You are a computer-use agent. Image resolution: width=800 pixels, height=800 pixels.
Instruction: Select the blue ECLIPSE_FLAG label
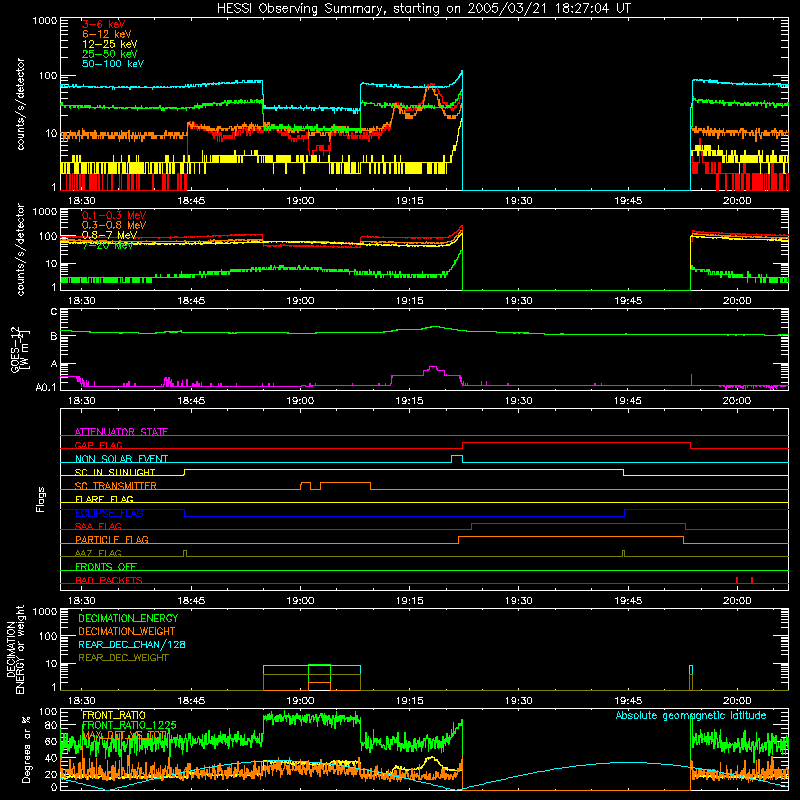[x=109, y=513]
